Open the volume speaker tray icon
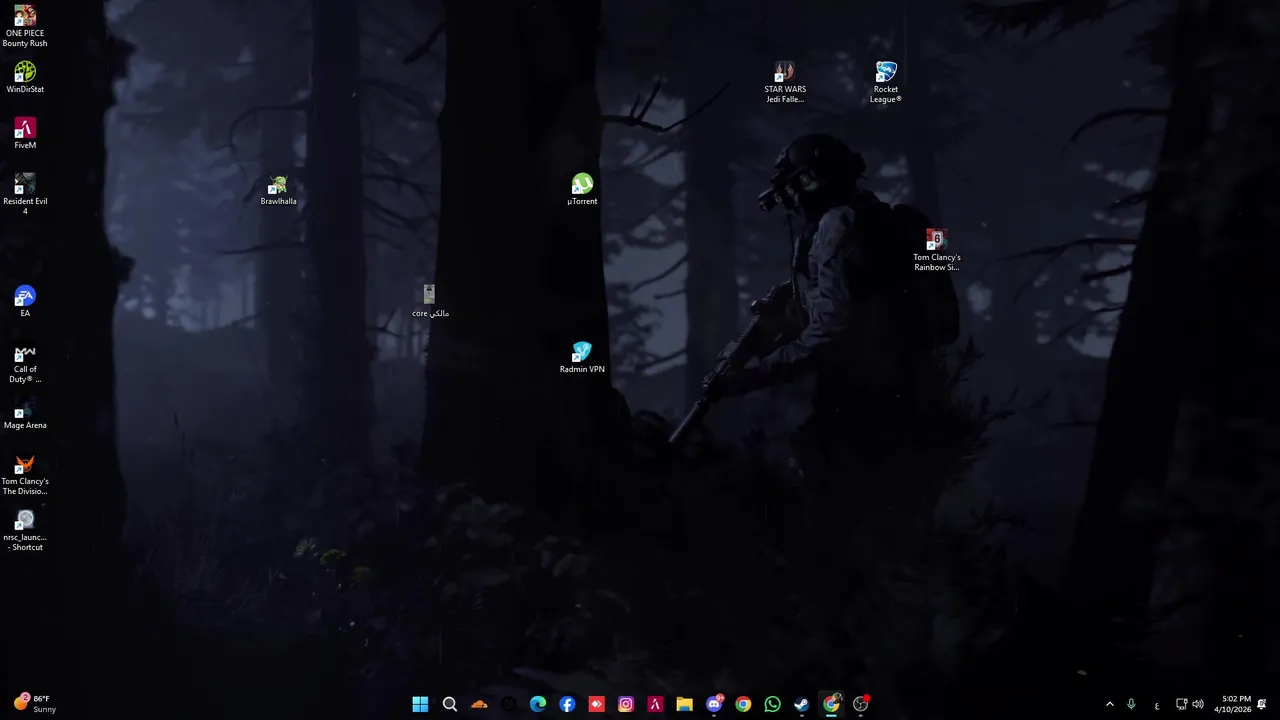Viewport: 1280px width, 720px height. pos(1198,704)
